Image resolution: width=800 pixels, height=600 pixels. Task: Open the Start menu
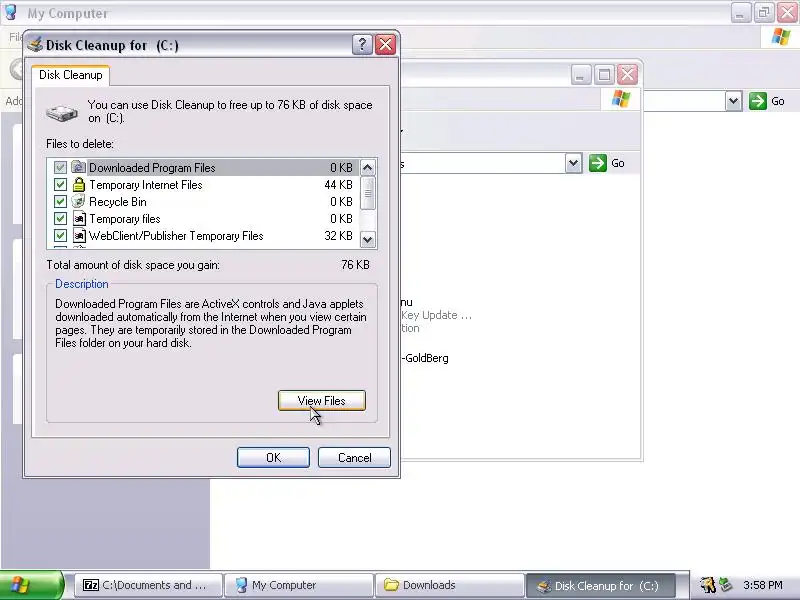[32, 585]
